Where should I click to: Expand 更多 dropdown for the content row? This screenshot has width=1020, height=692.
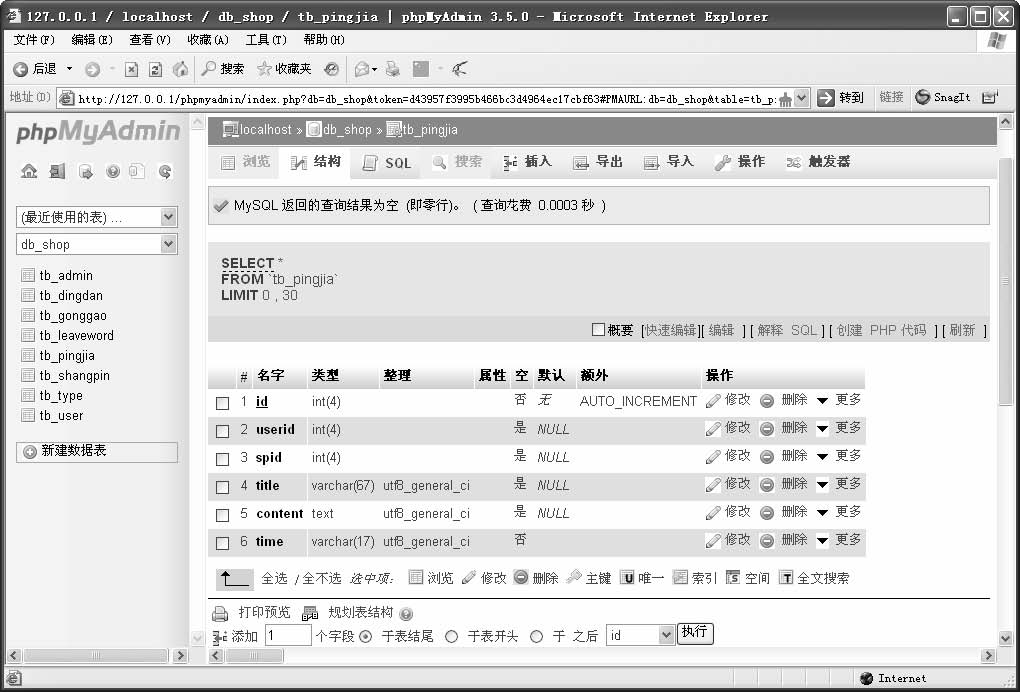tap(839, 512)
